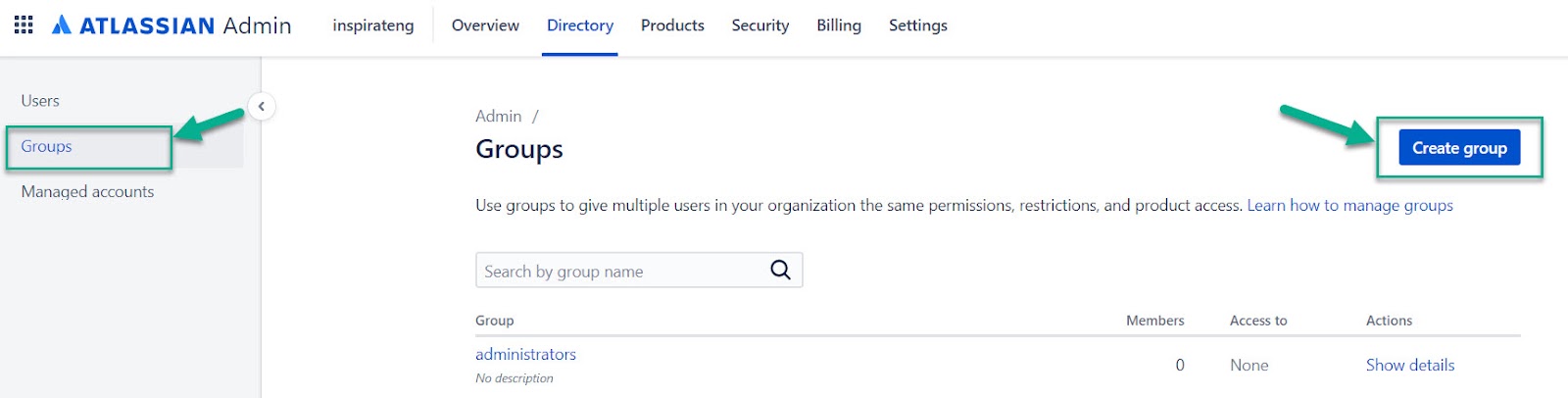The width and height of the screenshot is (1568, 398).
Task: Open the Settings tab
Action: pos(917,25)
